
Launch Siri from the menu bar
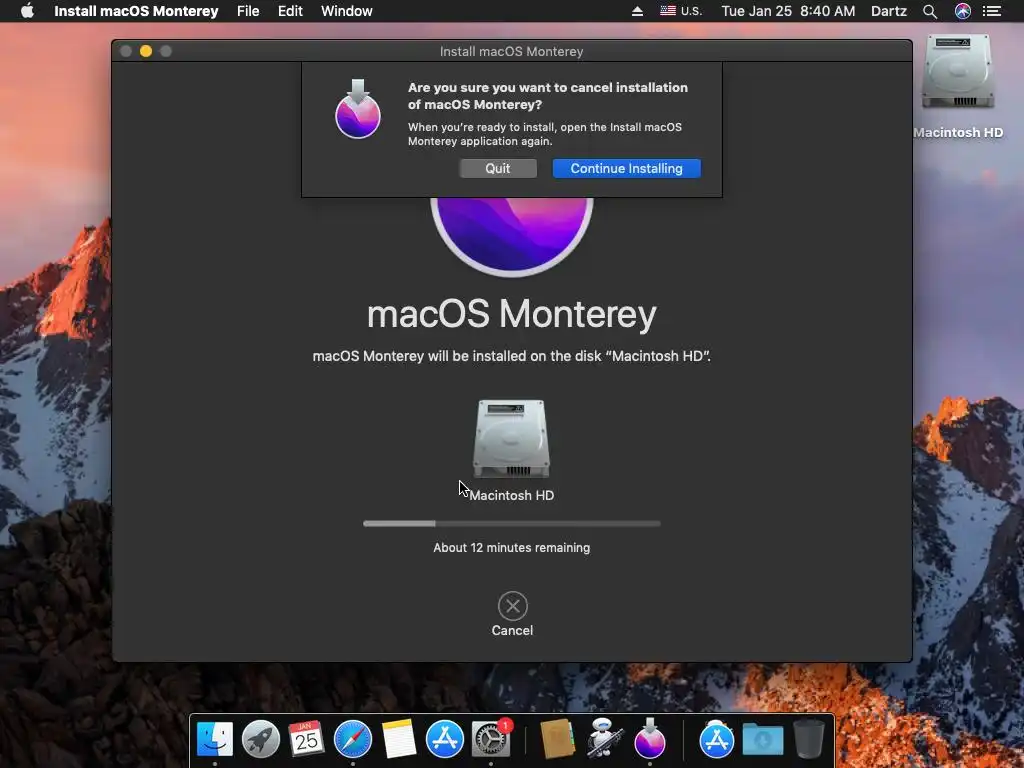(x=963, y=11)
